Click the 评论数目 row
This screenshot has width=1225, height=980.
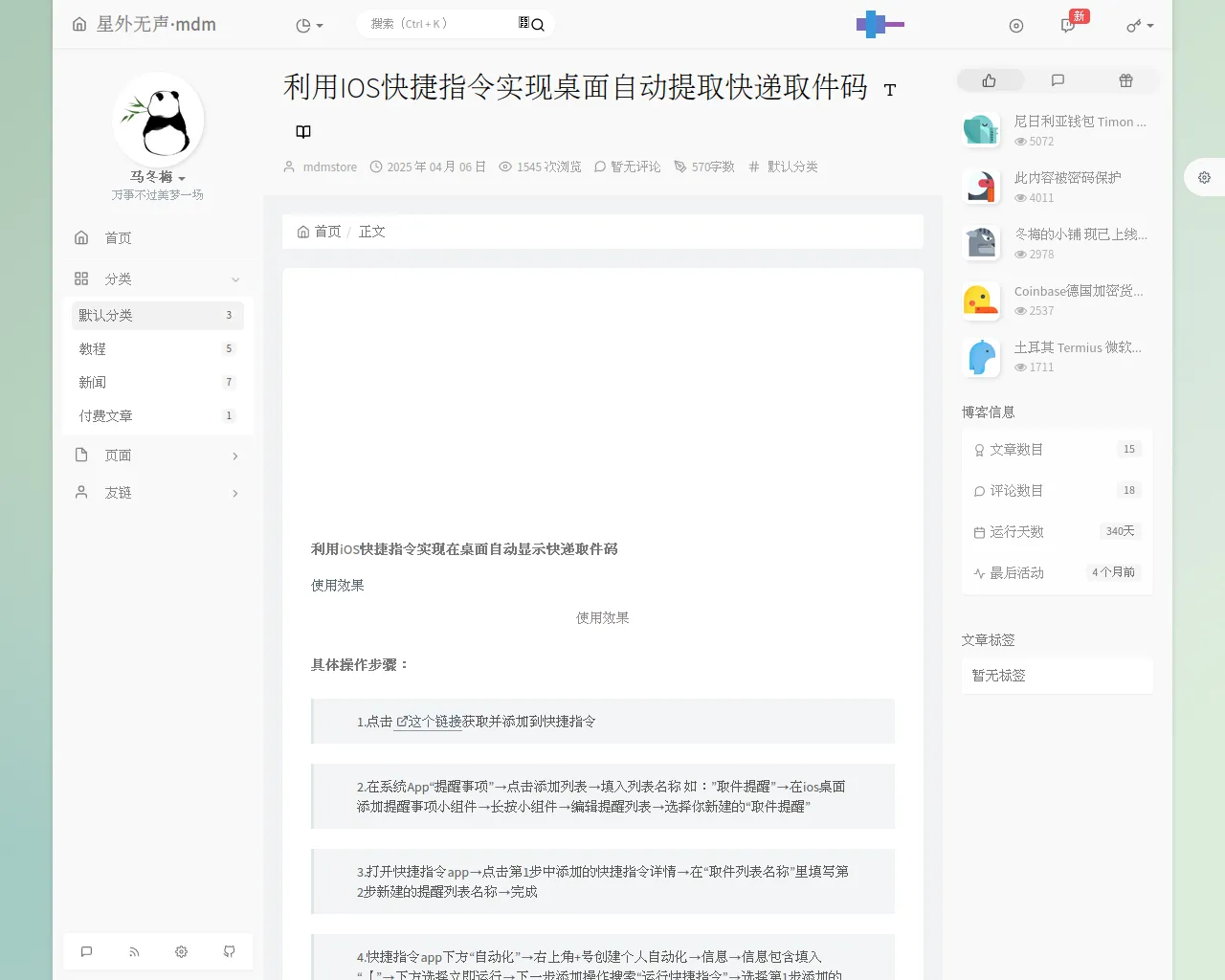coord(1058,491)
